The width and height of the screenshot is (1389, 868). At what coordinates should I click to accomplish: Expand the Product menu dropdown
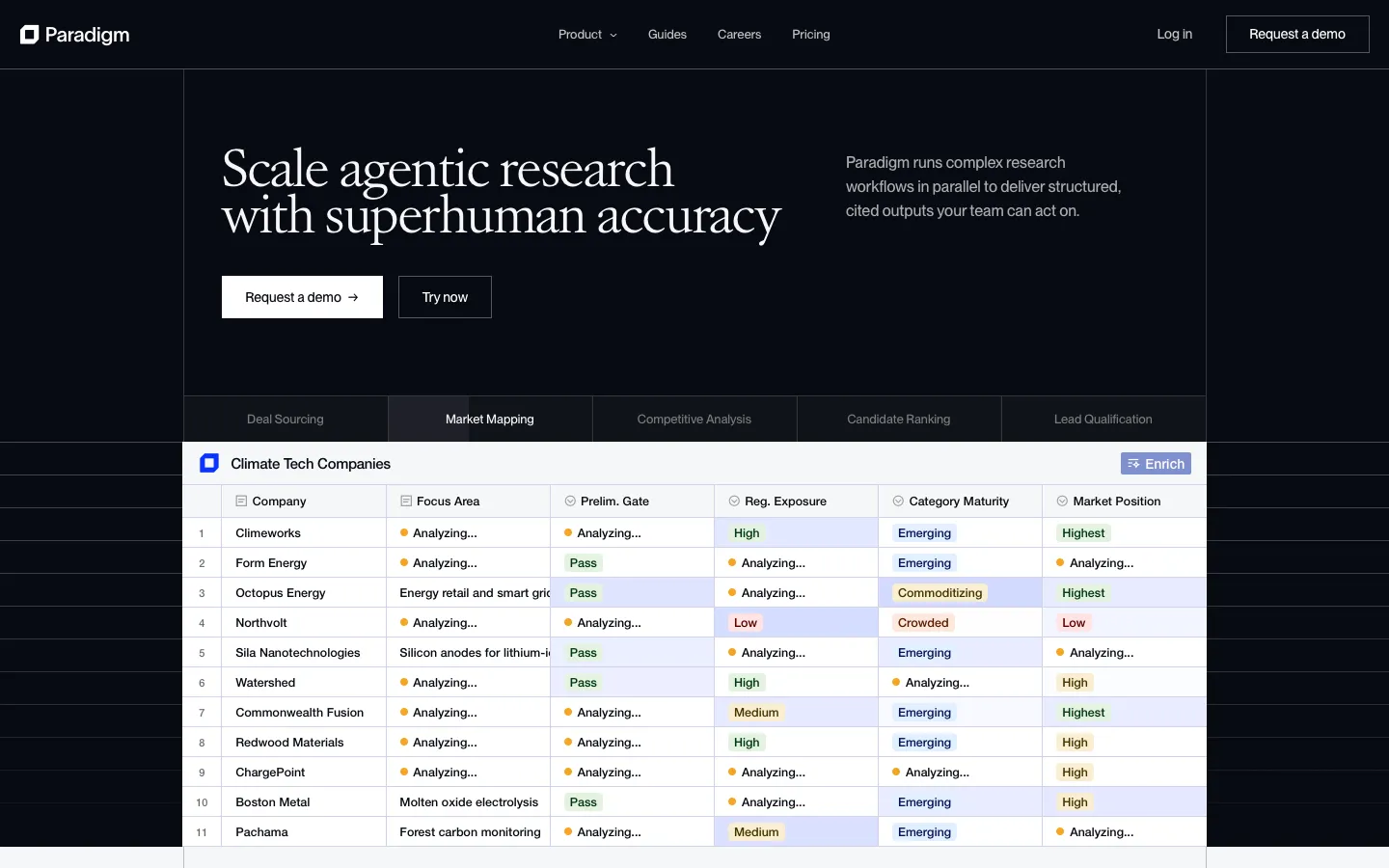coord(587,35)
